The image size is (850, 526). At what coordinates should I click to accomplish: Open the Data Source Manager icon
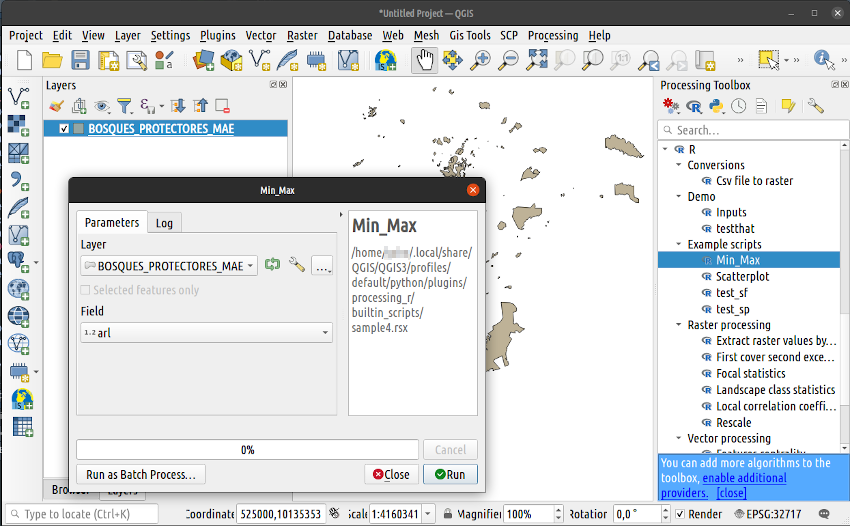[203, 60]
